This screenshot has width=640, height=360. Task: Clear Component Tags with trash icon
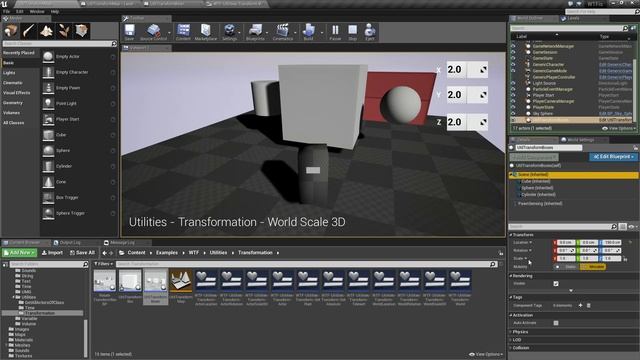coord(589,305)
